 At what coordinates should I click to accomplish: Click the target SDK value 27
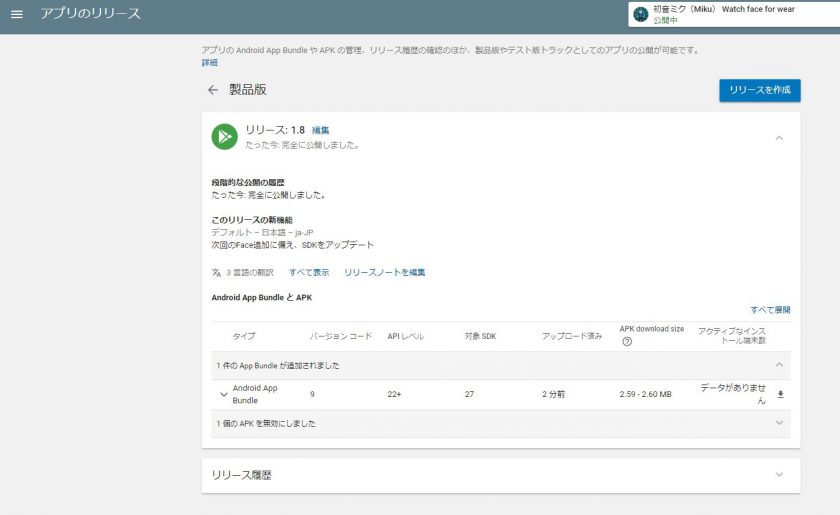(469, 394)
